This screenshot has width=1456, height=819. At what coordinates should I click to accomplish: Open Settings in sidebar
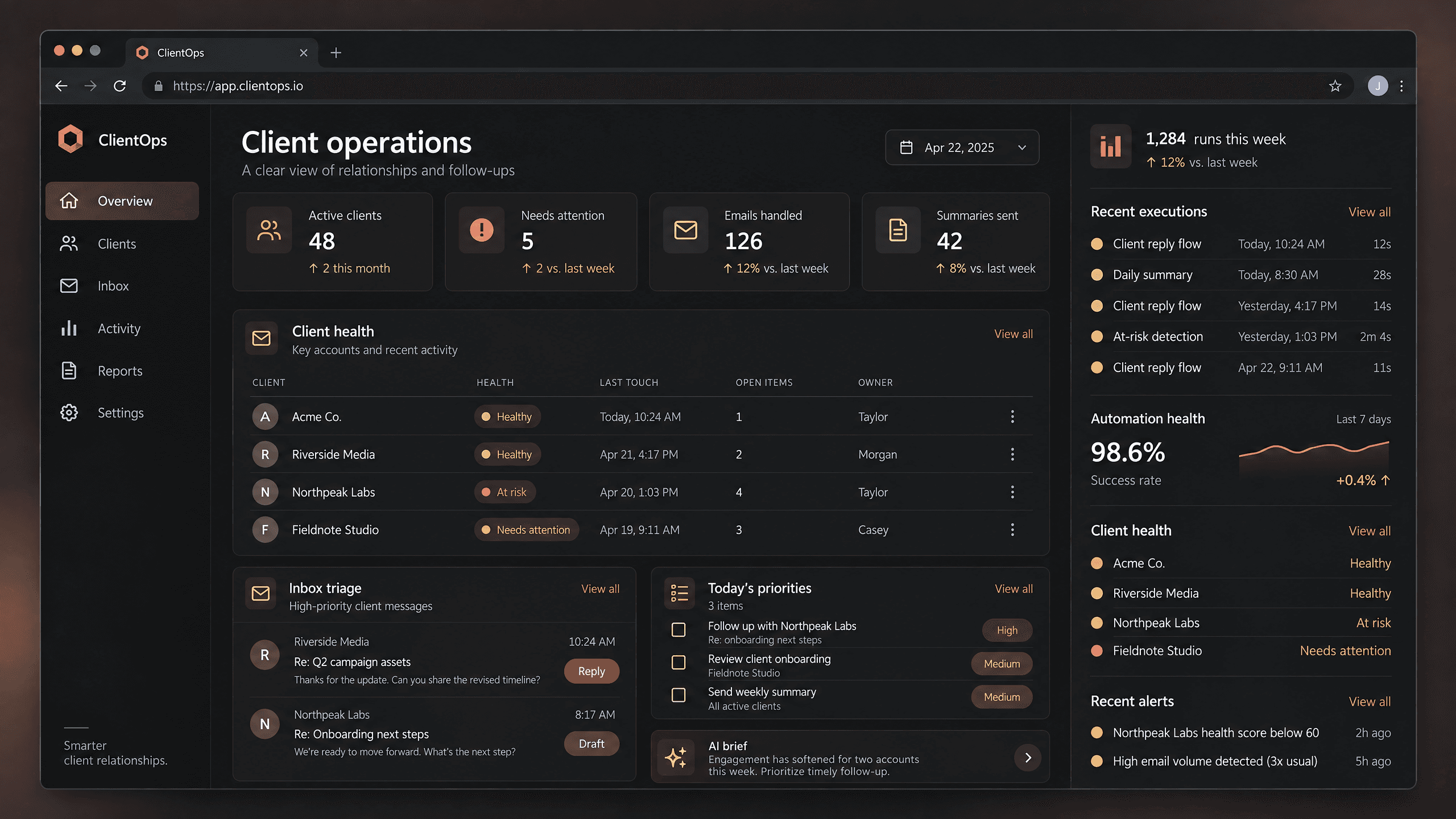tap(122, 413)
